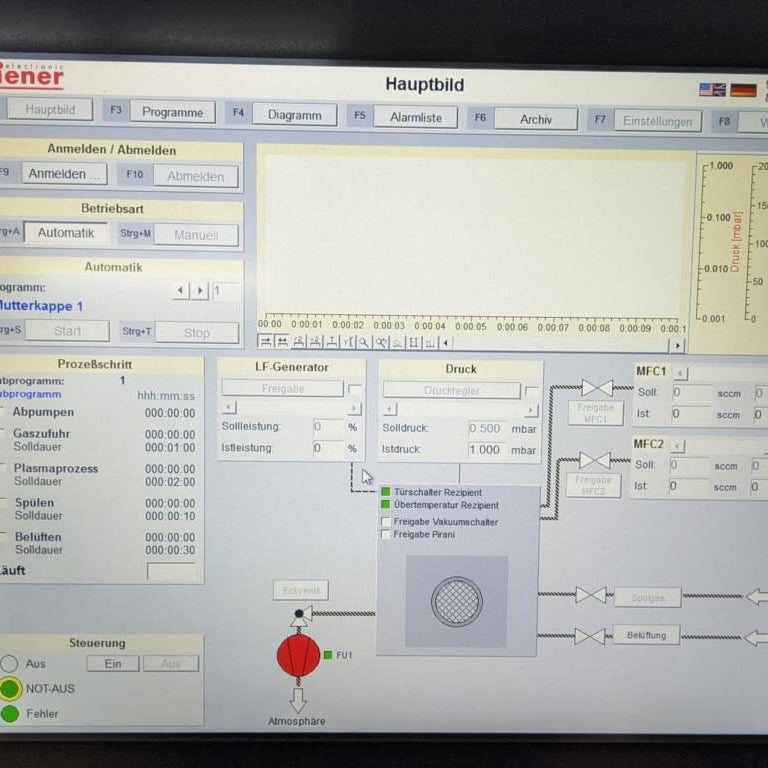Image resolution: width=768 pixels, height=768 pixels.
Task: Click the green FU1 status indicator
Action: pyautogui.click(x=328, y=655)
